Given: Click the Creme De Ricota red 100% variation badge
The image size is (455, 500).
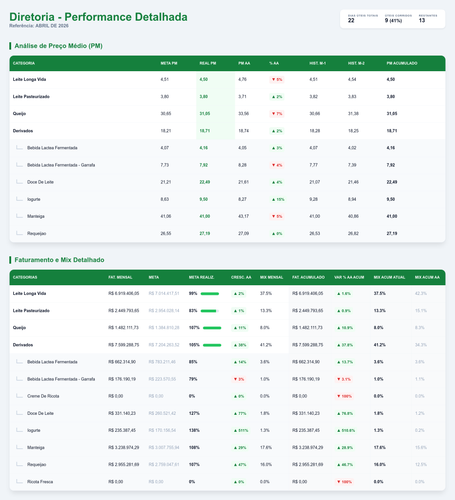Looking at the screenshot, I should pos(344,396).
